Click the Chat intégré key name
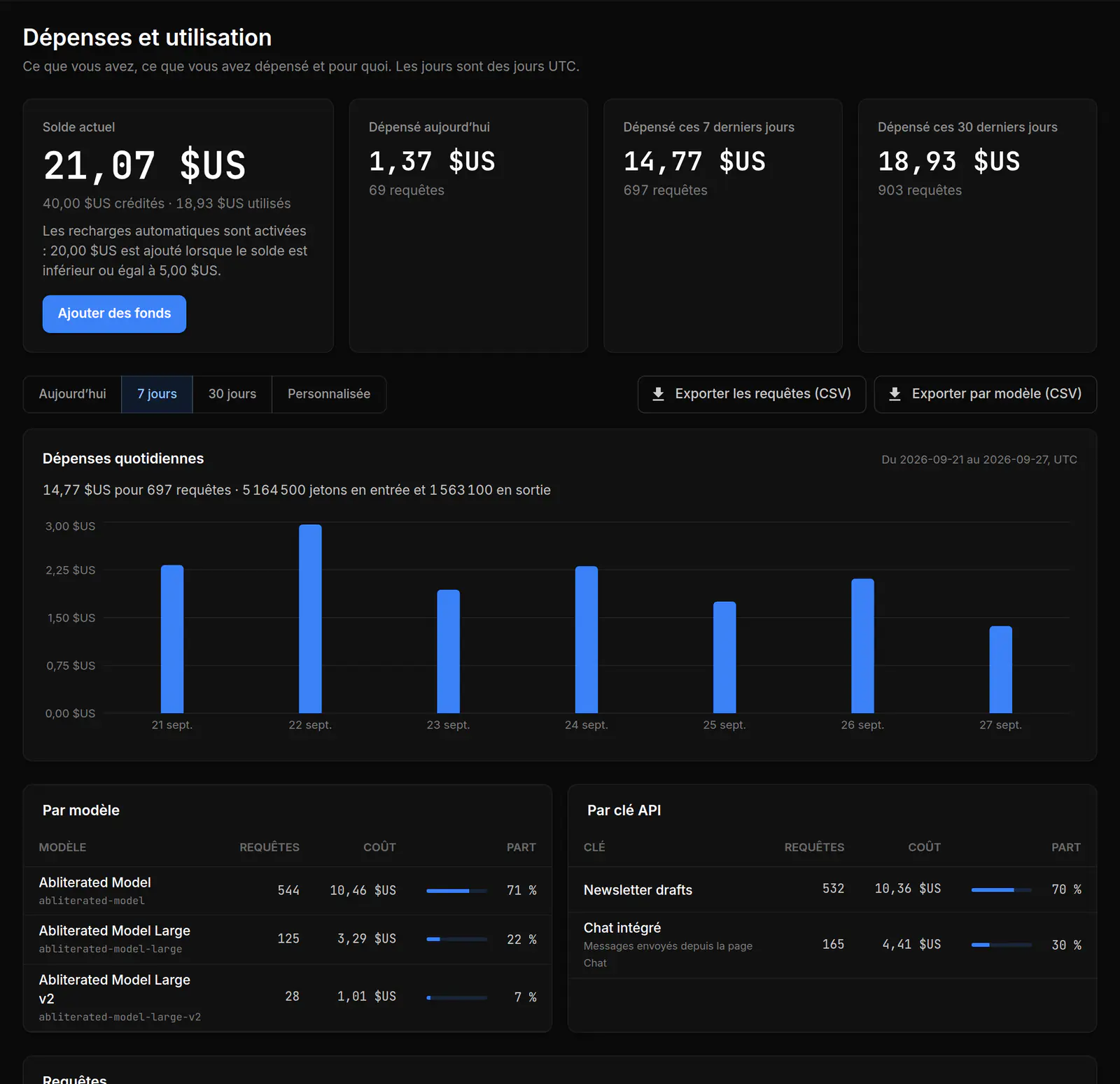Viewport: 1120px width, 1084px height. point(622,928)
